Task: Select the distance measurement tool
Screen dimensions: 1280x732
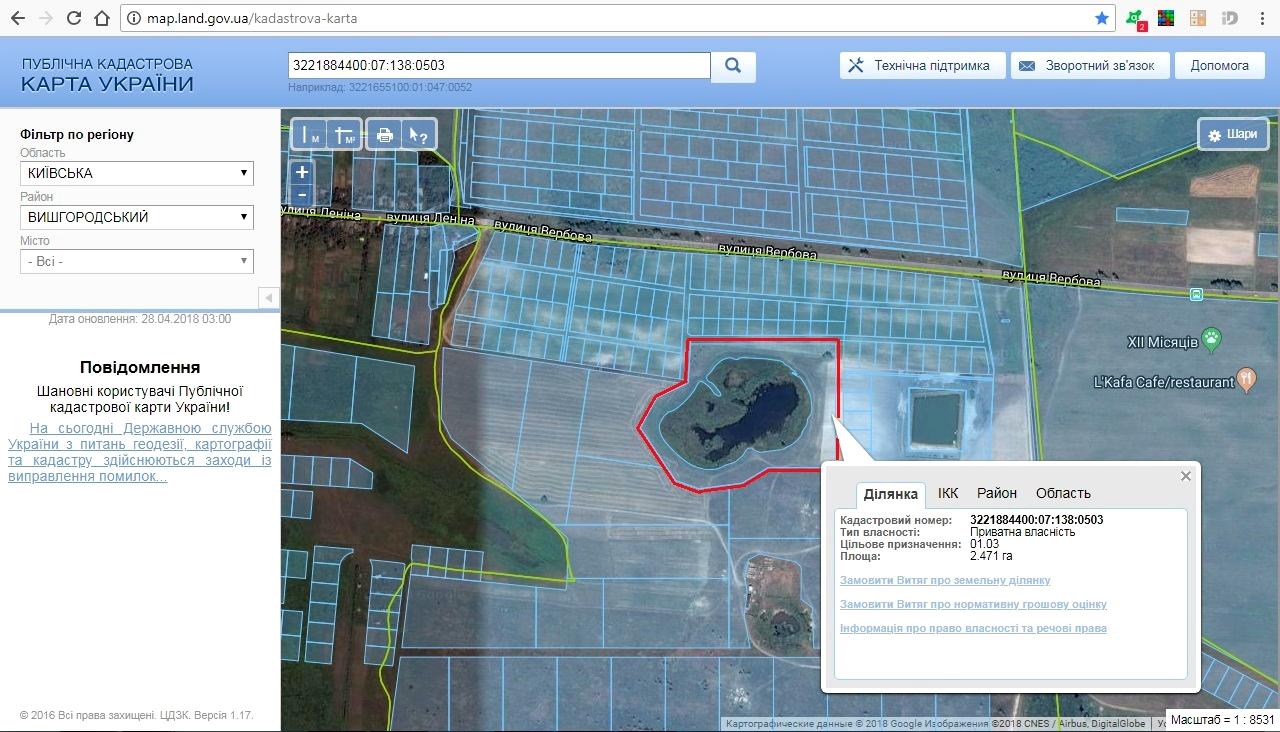Action: click(x=309, y=135)
